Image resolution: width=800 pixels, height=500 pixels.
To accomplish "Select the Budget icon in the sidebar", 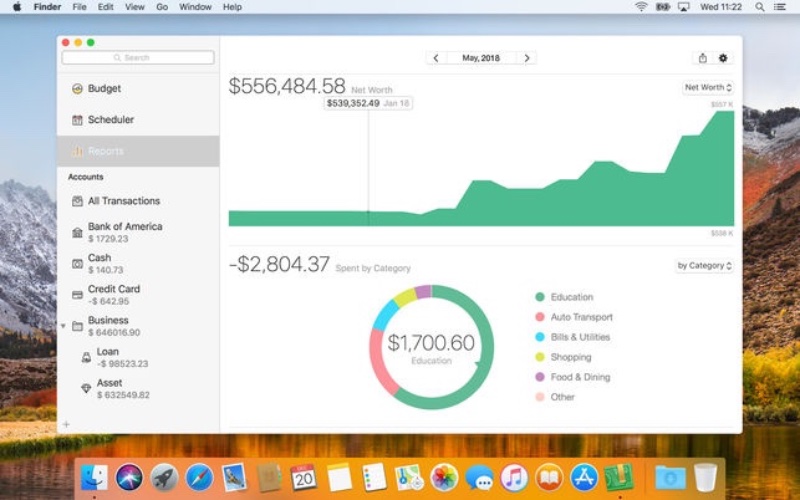I will [x=77, y=89].
